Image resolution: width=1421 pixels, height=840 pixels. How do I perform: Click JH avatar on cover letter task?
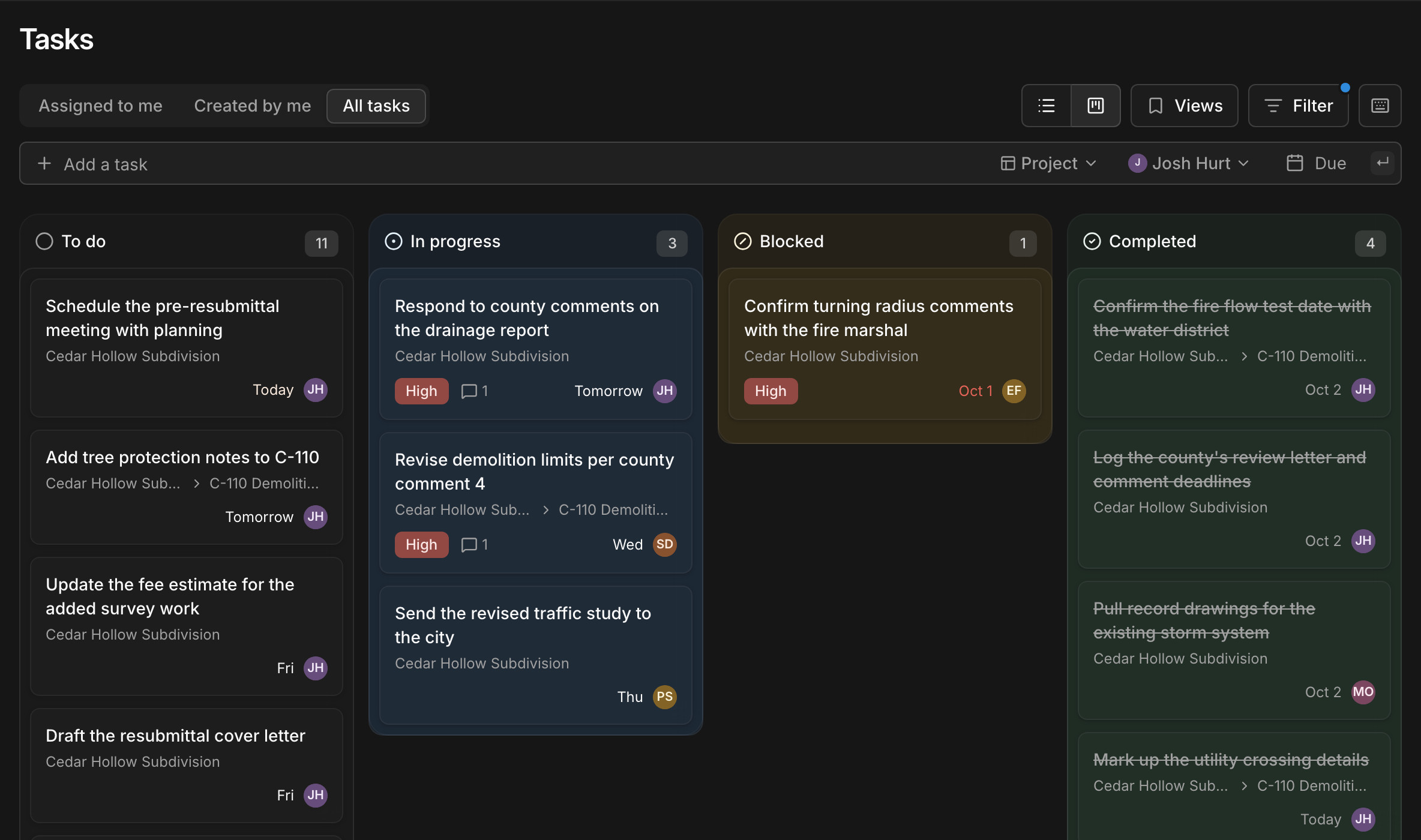pos(316,796)
